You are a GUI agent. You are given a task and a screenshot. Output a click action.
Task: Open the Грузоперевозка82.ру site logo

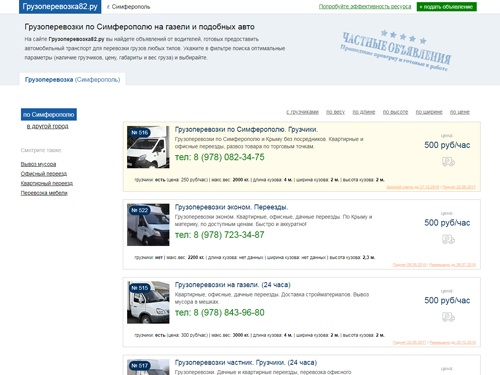(60, 7)
